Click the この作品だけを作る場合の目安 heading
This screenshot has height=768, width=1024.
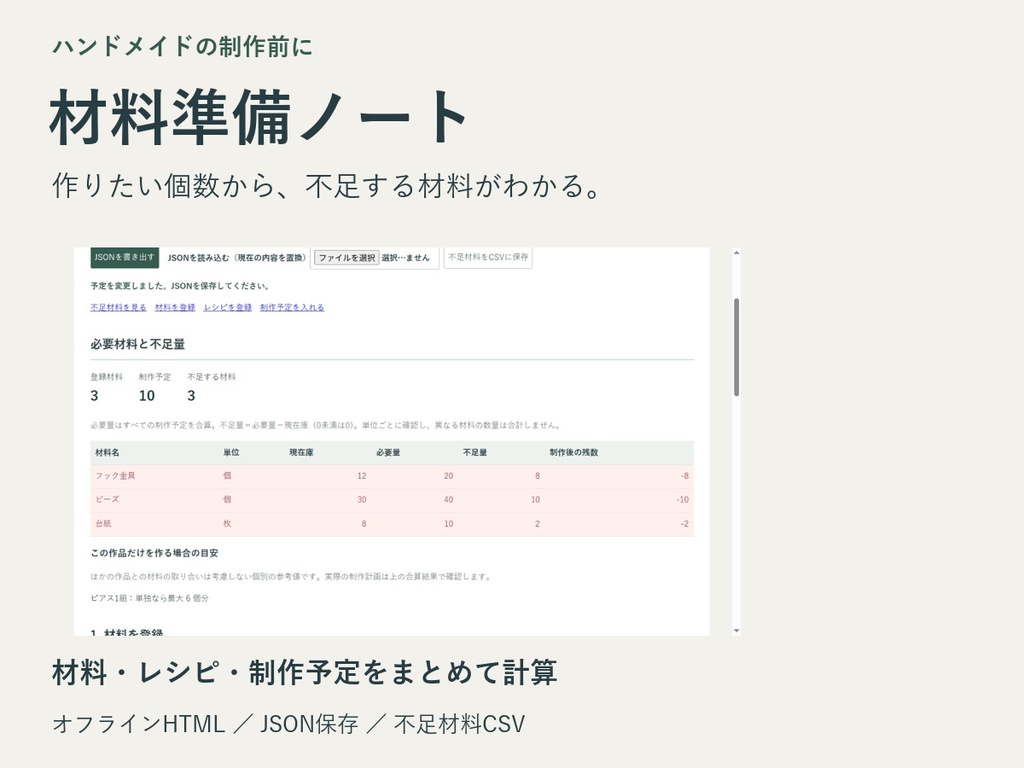tap(154, 553)
